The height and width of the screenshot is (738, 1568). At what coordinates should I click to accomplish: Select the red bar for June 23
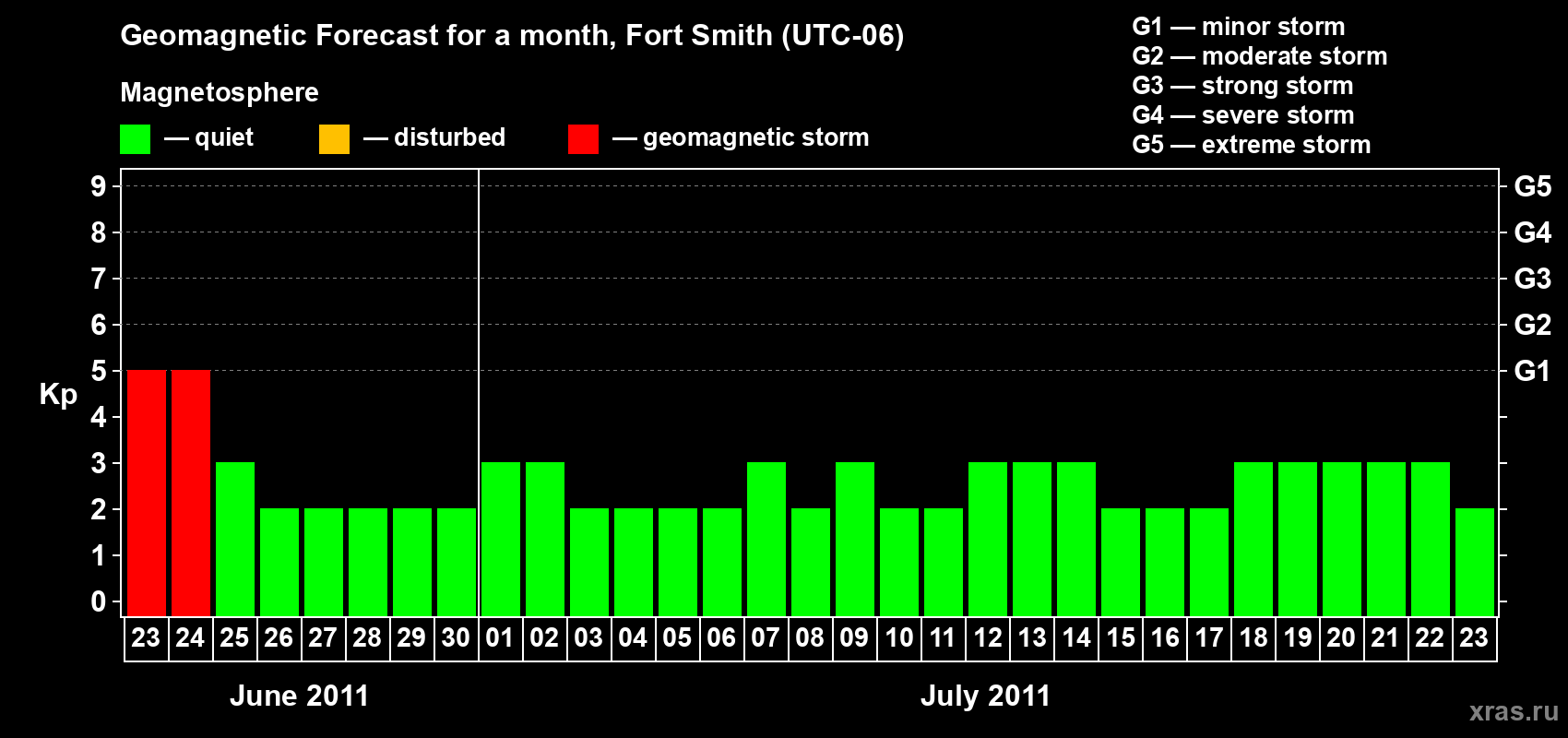147,493
